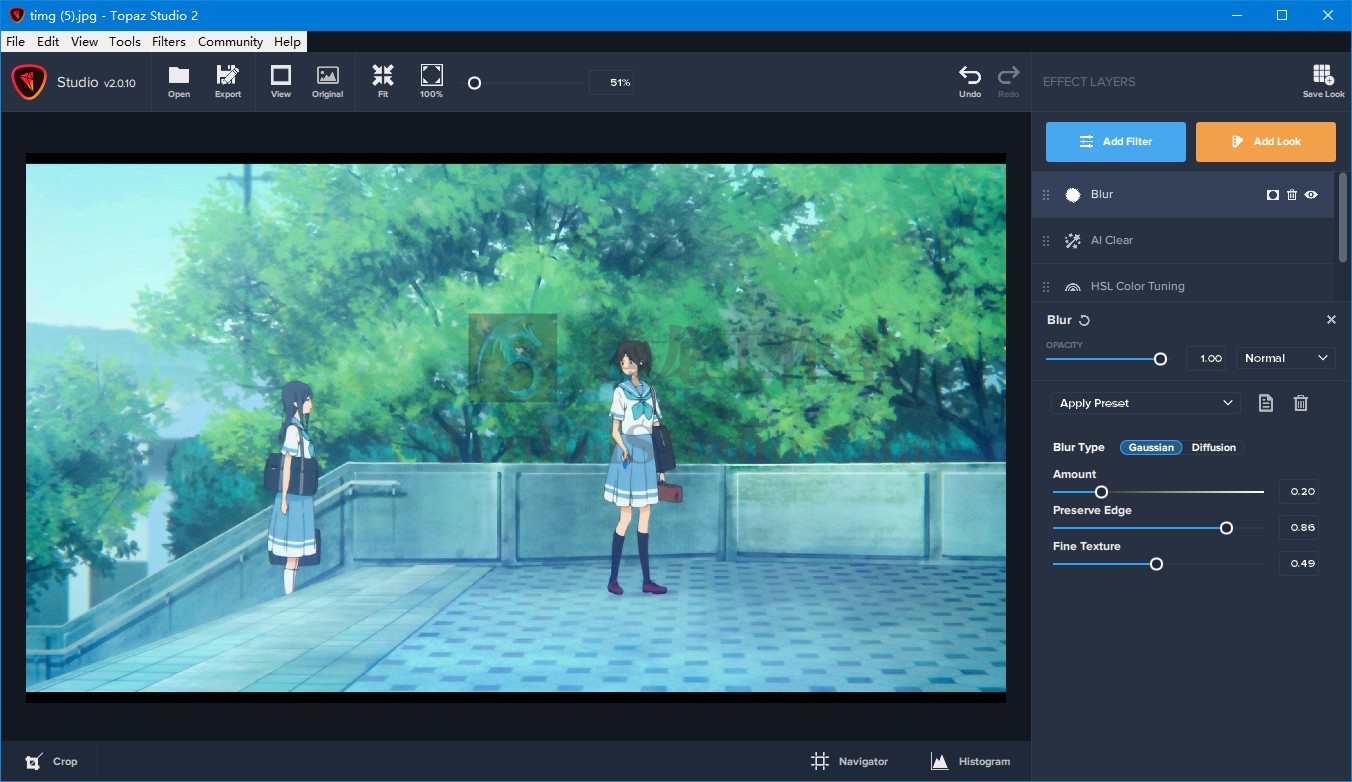Click the Export icon in toolbar
The height and width of the screenshot is (782, 1352).
228,81
